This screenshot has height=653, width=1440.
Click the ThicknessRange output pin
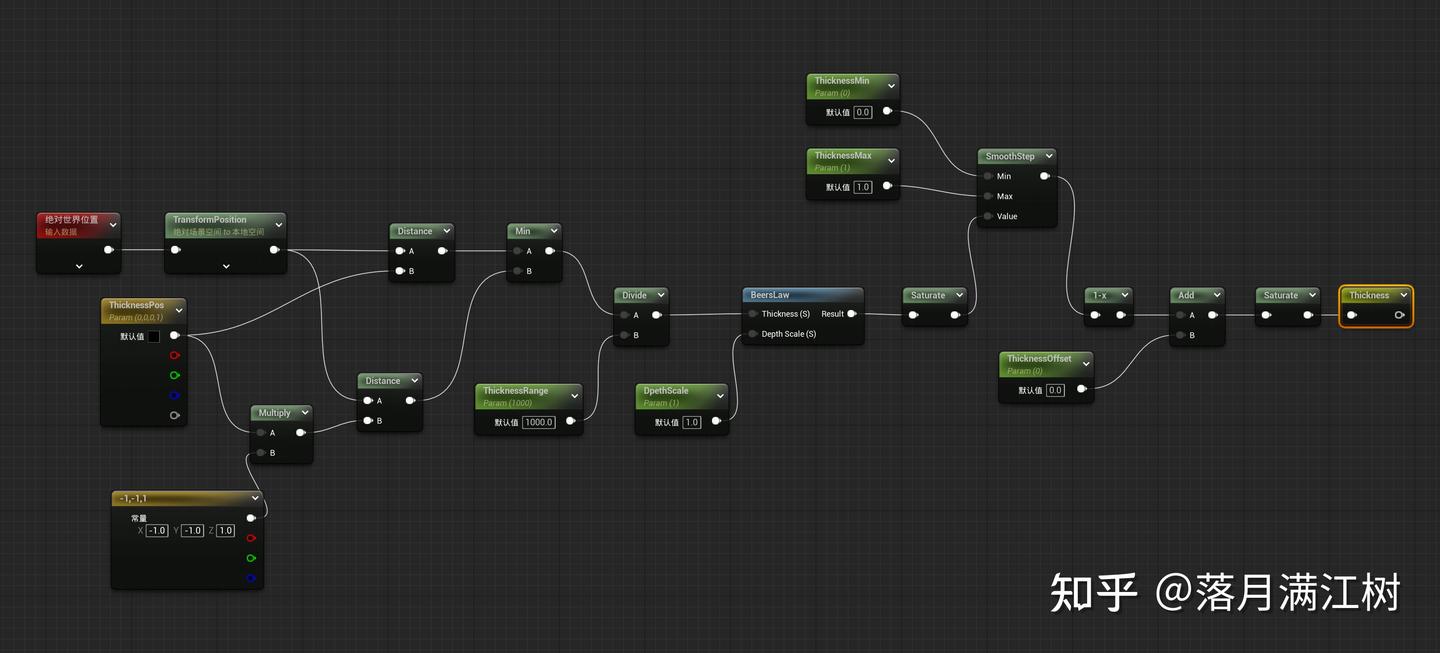point(570,422)
